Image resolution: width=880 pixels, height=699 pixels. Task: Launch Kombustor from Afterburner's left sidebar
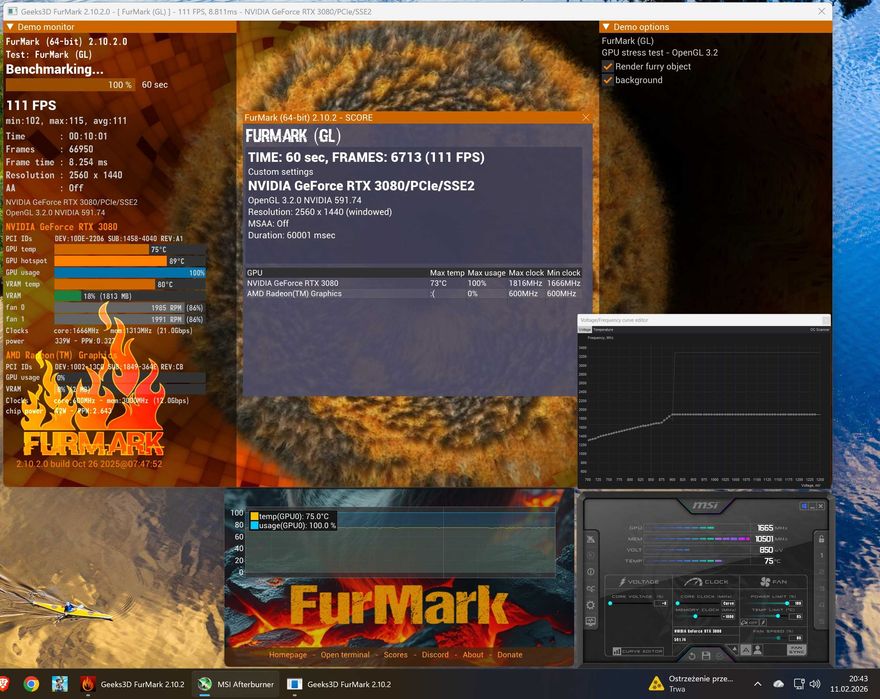click(591, 555)
